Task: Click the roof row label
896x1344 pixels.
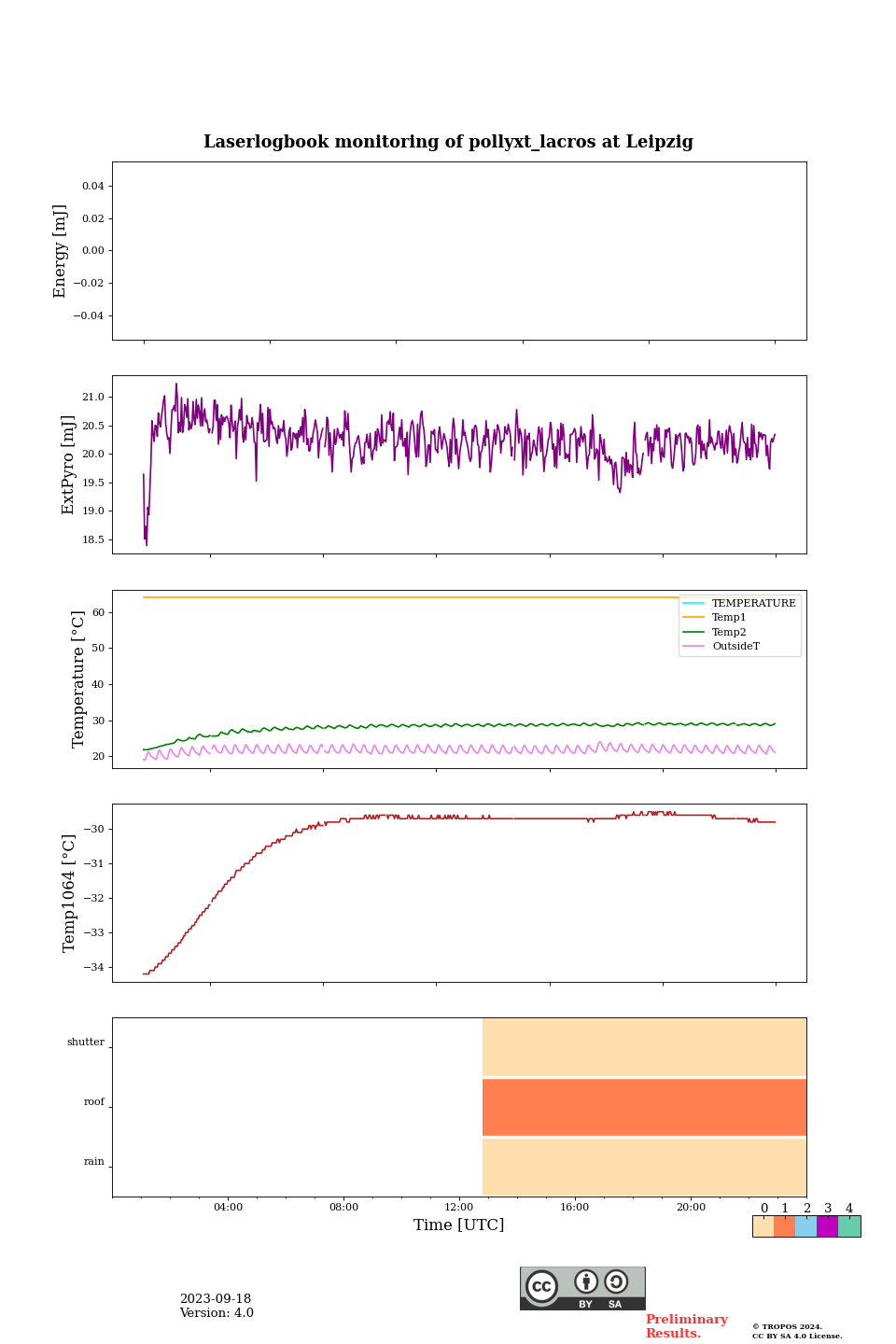Action: point(94,1102)
